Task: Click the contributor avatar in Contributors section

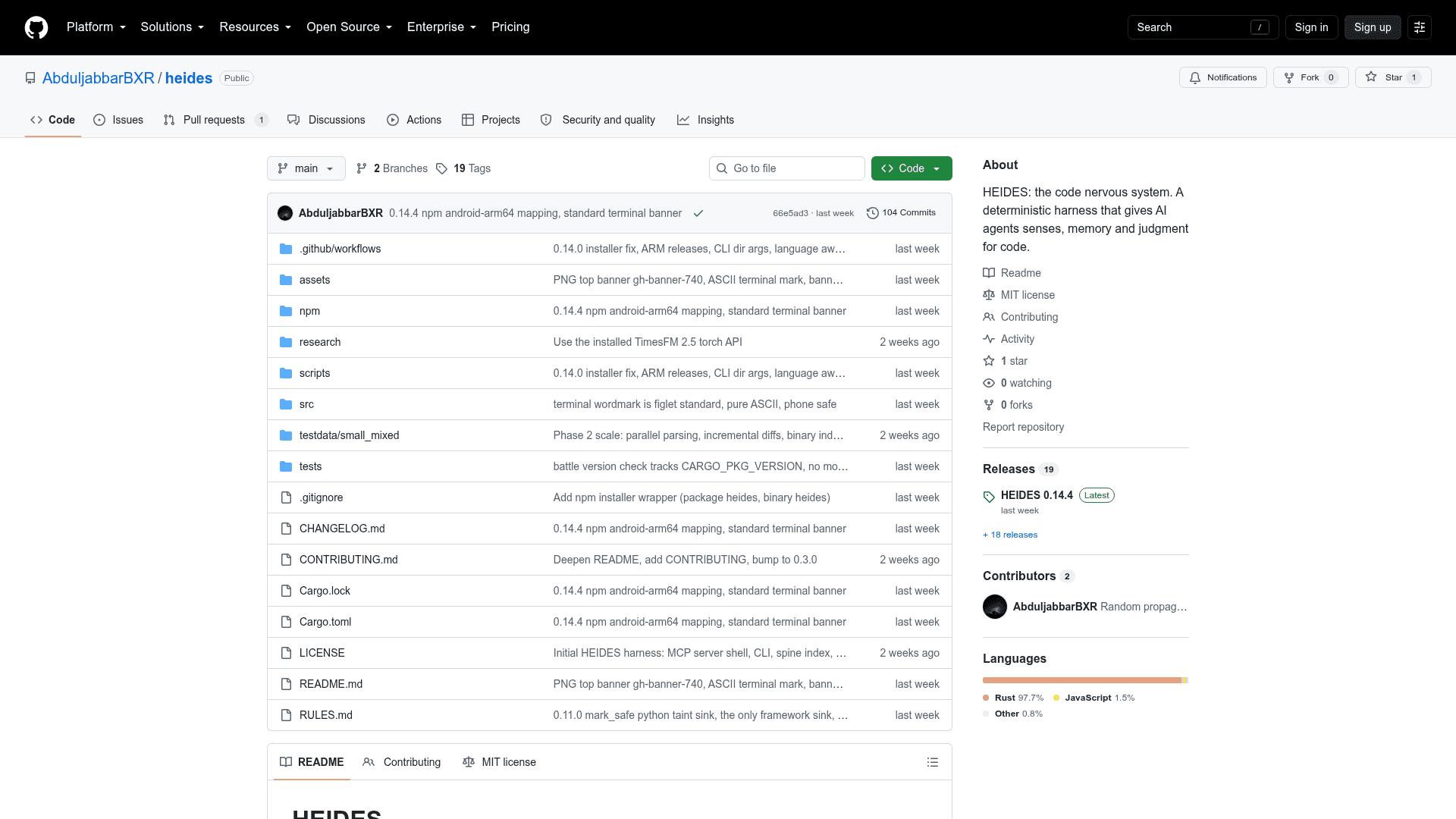Action: (995, 607)
